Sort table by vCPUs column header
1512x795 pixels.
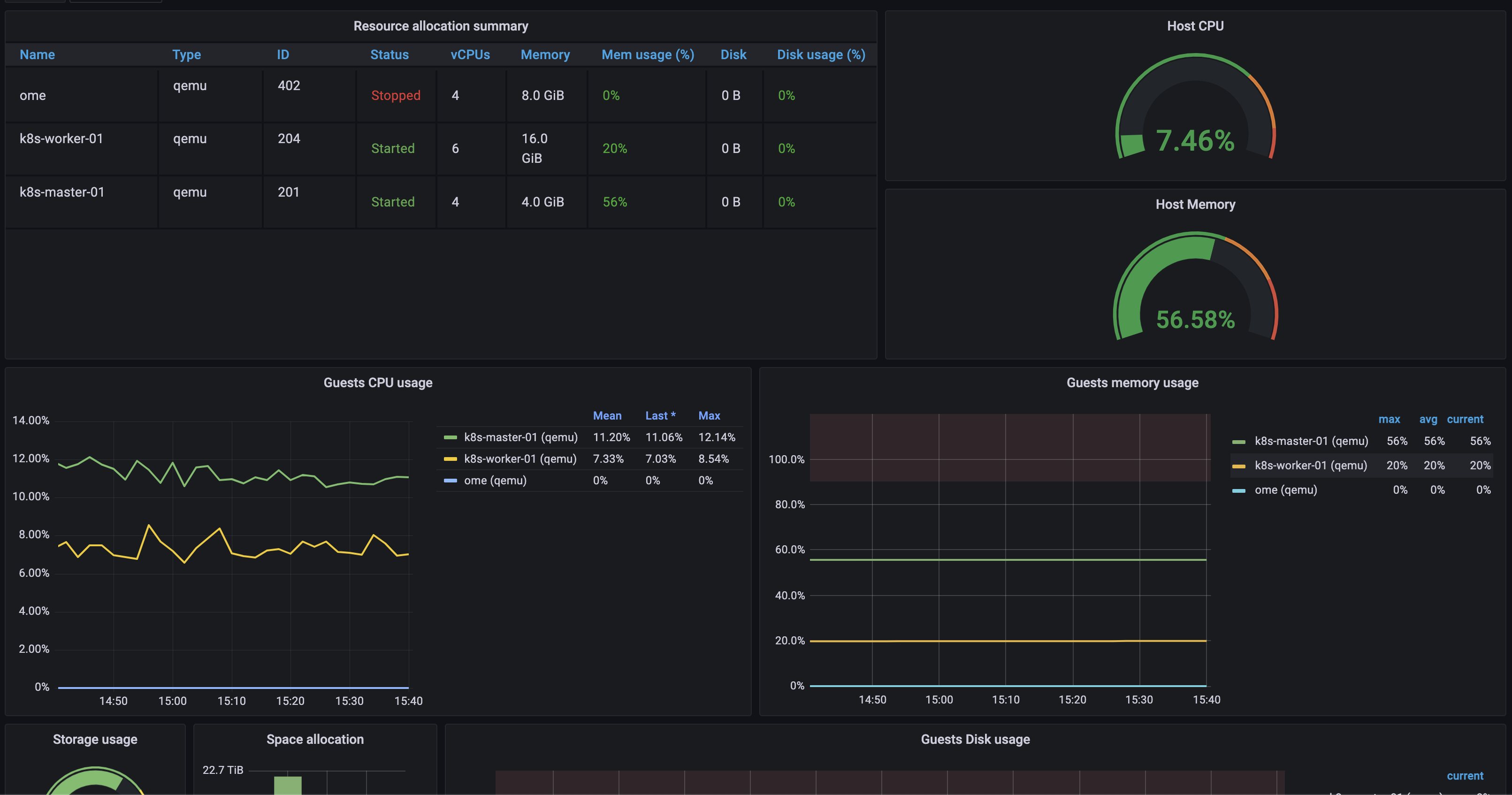click(x=470, y=54)
